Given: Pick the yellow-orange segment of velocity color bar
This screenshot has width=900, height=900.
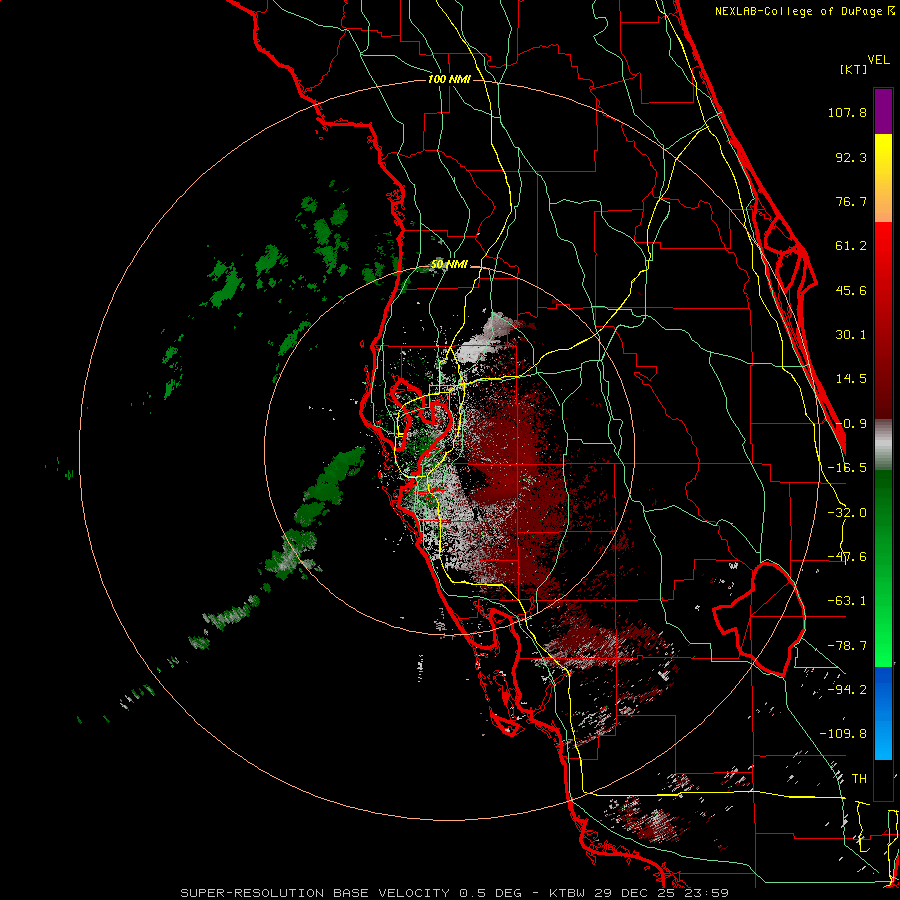Looking at the screenshot, I should [883, 178].
